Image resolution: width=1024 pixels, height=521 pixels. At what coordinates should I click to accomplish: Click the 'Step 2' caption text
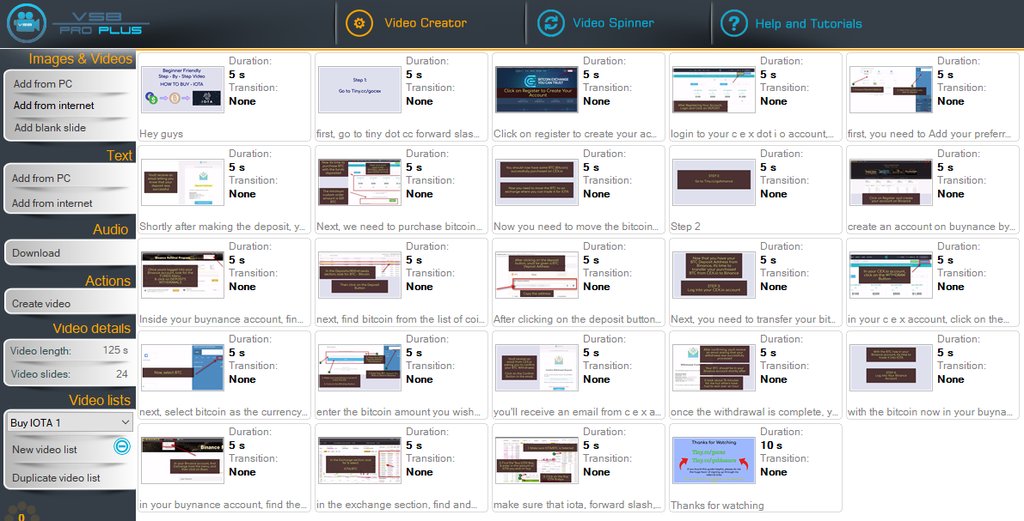pos(686,227)
